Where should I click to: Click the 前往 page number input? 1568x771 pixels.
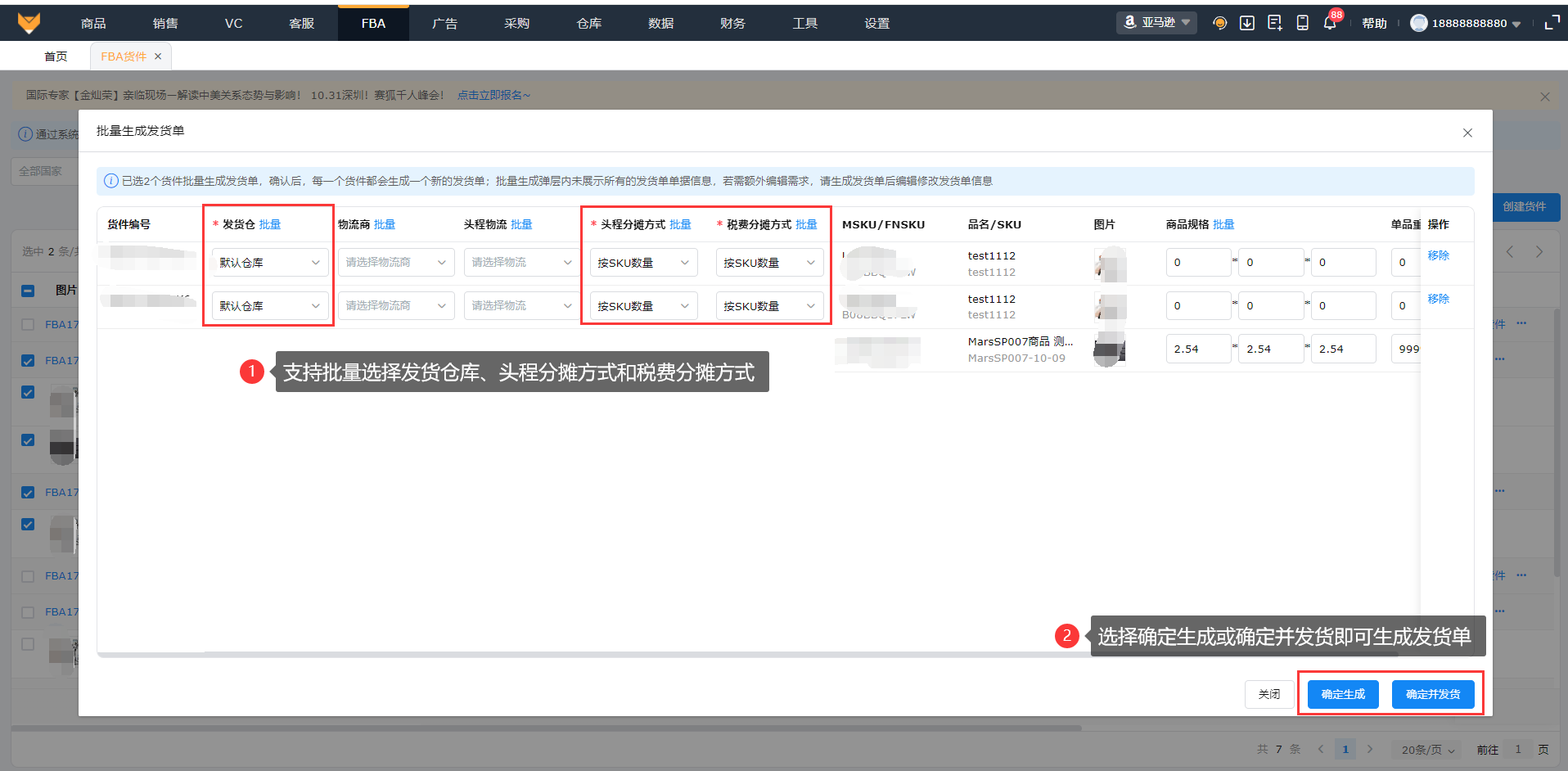coord(1518,750)
